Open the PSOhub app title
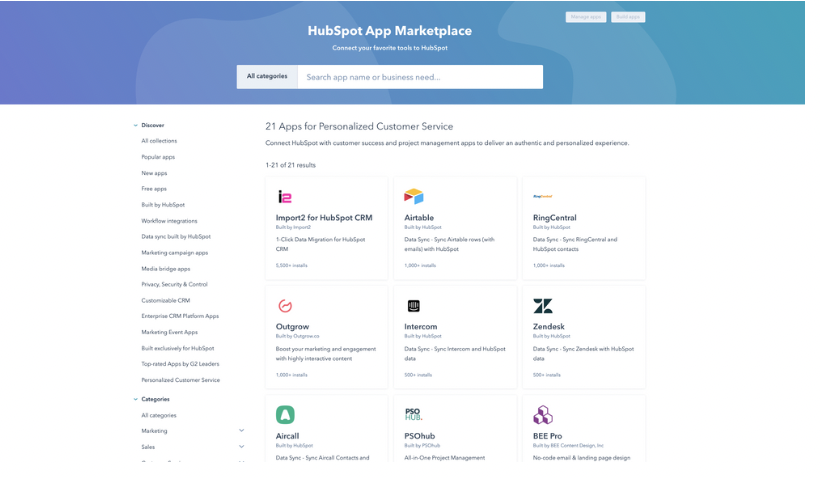This screenshot has width=820, height=478. [x=419, y=436]
